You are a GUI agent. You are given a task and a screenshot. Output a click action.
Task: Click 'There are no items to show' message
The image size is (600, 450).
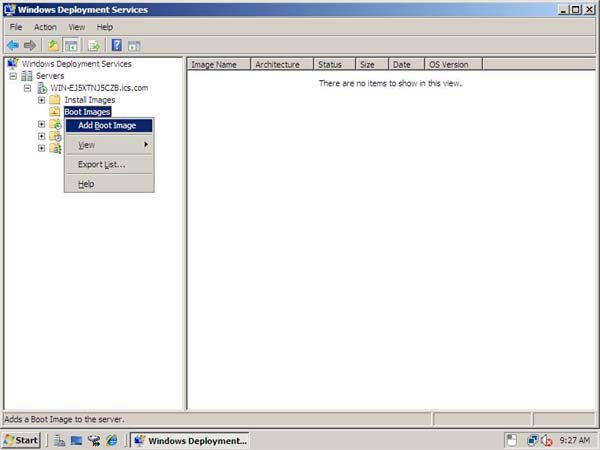point(390,83)
